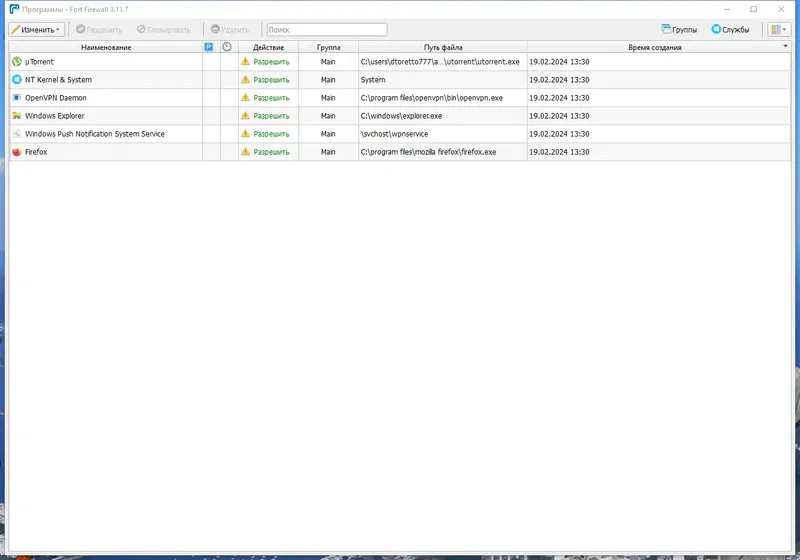Image resolution: width=800 pixels, height=560 pixels.
Task: Click warning icon in Windows Push Notification row
Action: [x=245, y=133]
